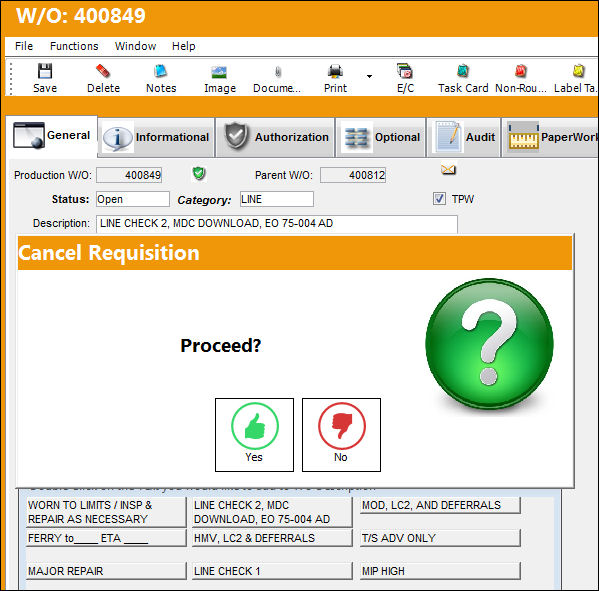Click the Category field showing LINE
Viewport: 599px width, 591px height.
point(277,199)
